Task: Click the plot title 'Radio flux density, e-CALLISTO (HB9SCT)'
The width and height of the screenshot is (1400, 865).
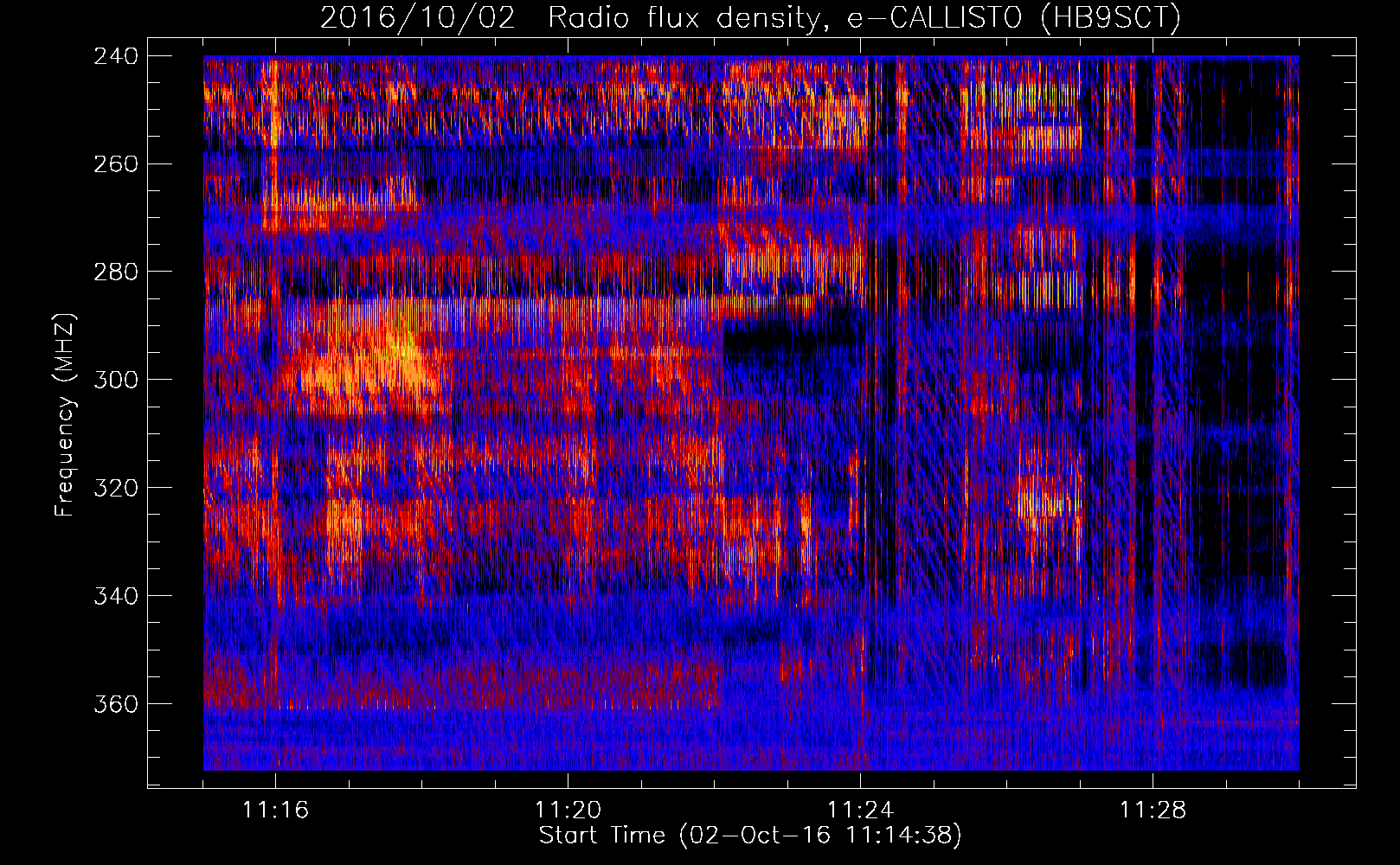Action: (864, 17)
